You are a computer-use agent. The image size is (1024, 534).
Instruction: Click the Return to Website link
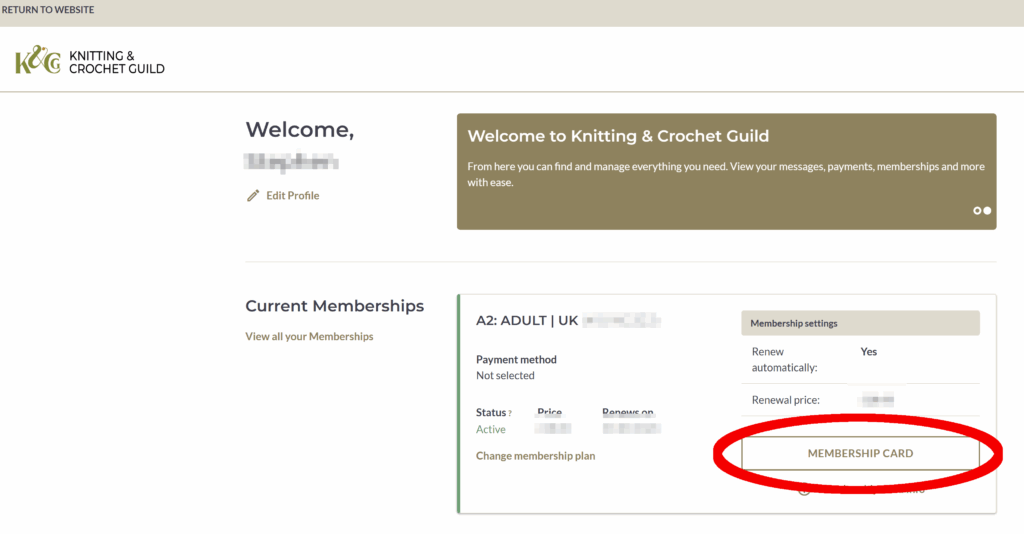pos(48,10)
